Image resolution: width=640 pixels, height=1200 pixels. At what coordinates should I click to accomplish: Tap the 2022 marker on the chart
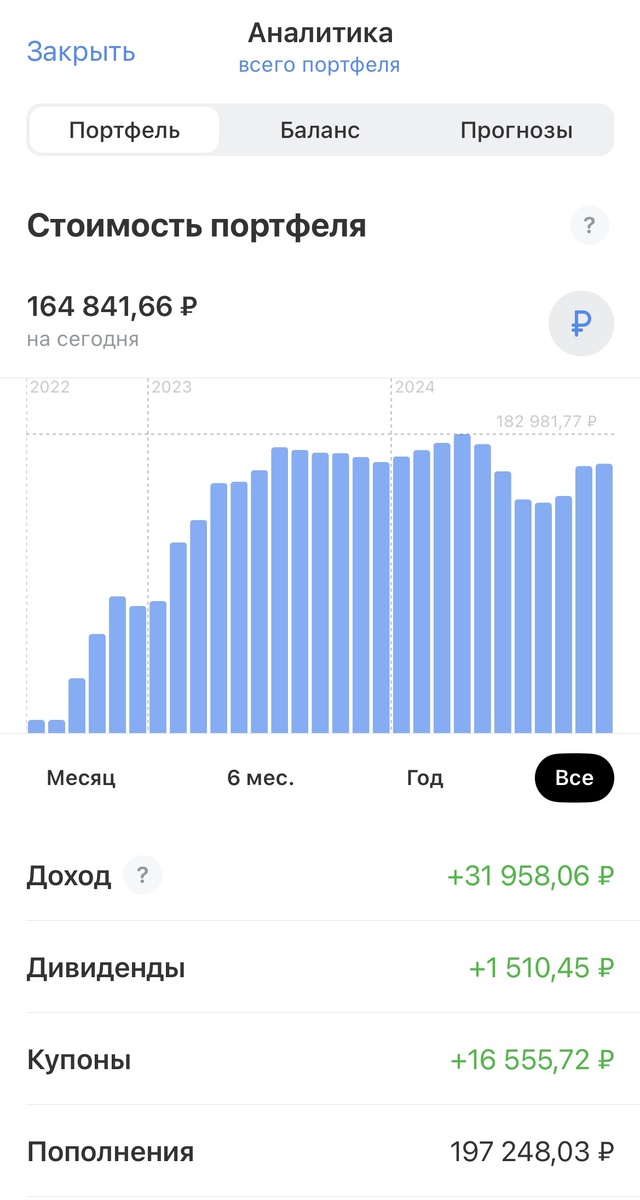tap(50, 387)
